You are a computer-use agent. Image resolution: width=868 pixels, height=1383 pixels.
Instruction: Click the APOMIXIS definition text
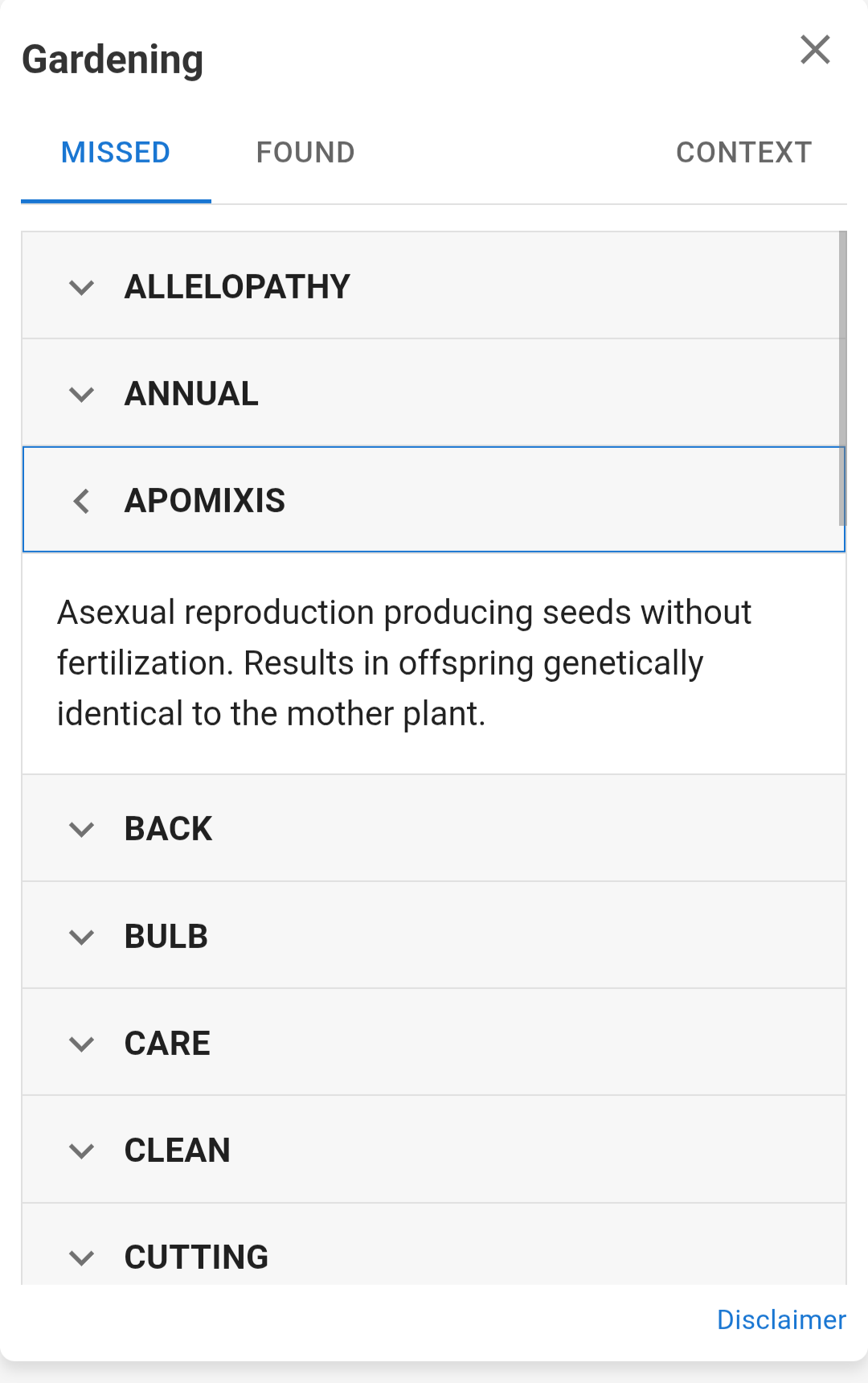(403, 663)
